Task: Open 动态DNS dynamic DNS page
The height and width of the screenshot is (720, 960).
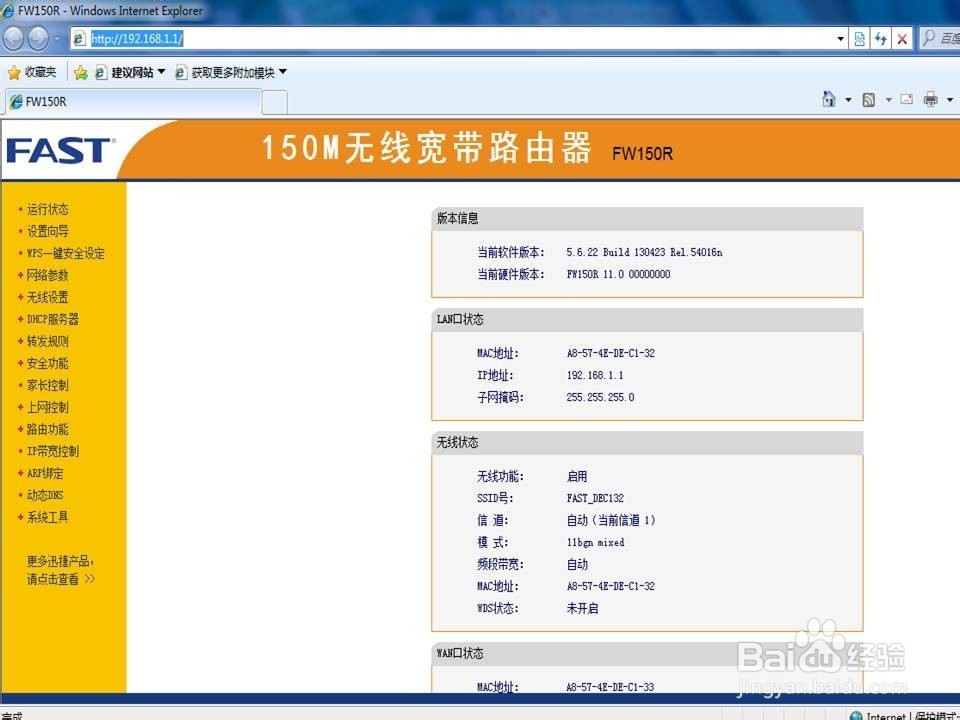Action: (x=45, y=495)
